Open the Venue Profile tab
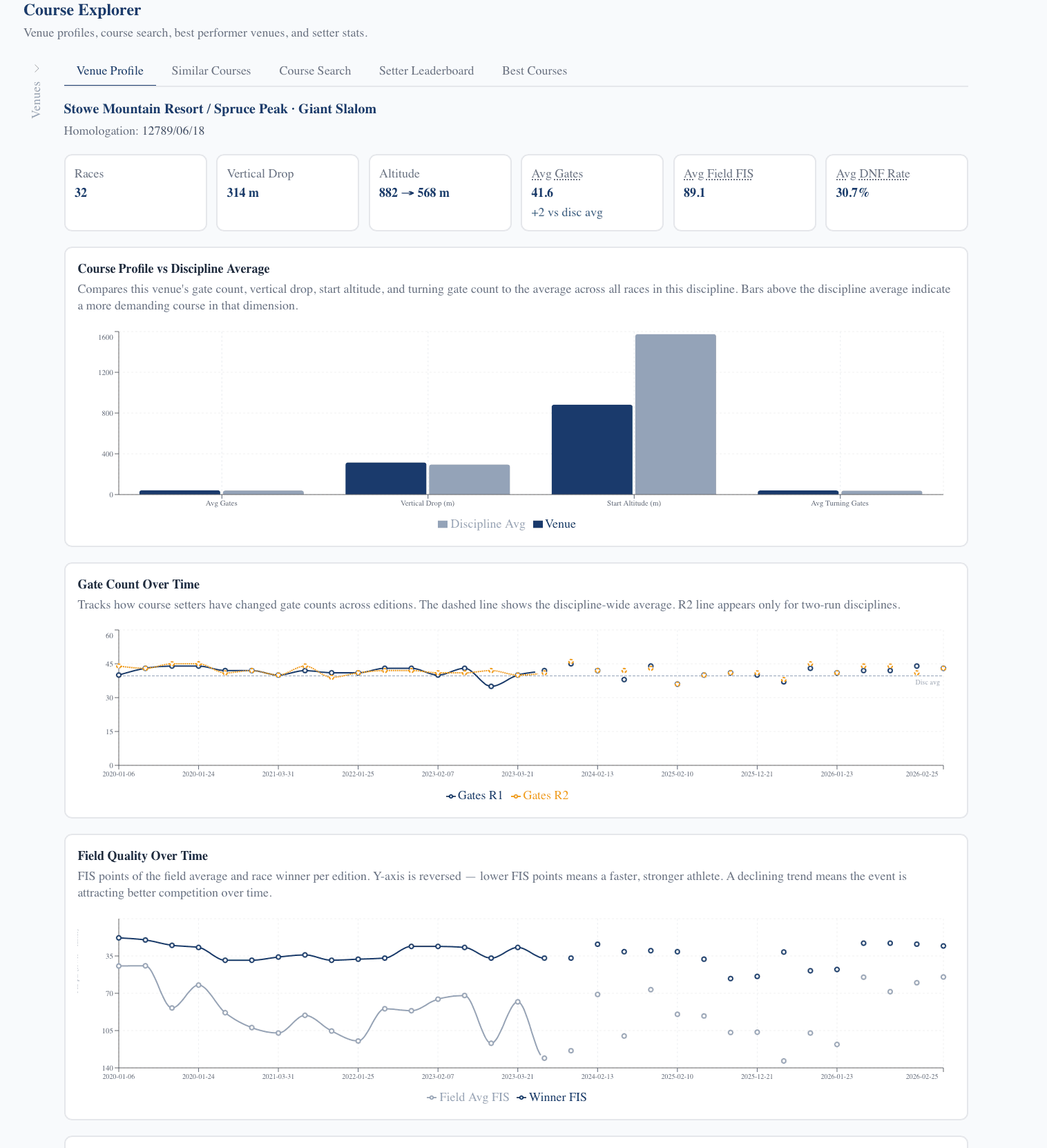The width and height of the screenshot is (1047, 1148). [110, 71]
